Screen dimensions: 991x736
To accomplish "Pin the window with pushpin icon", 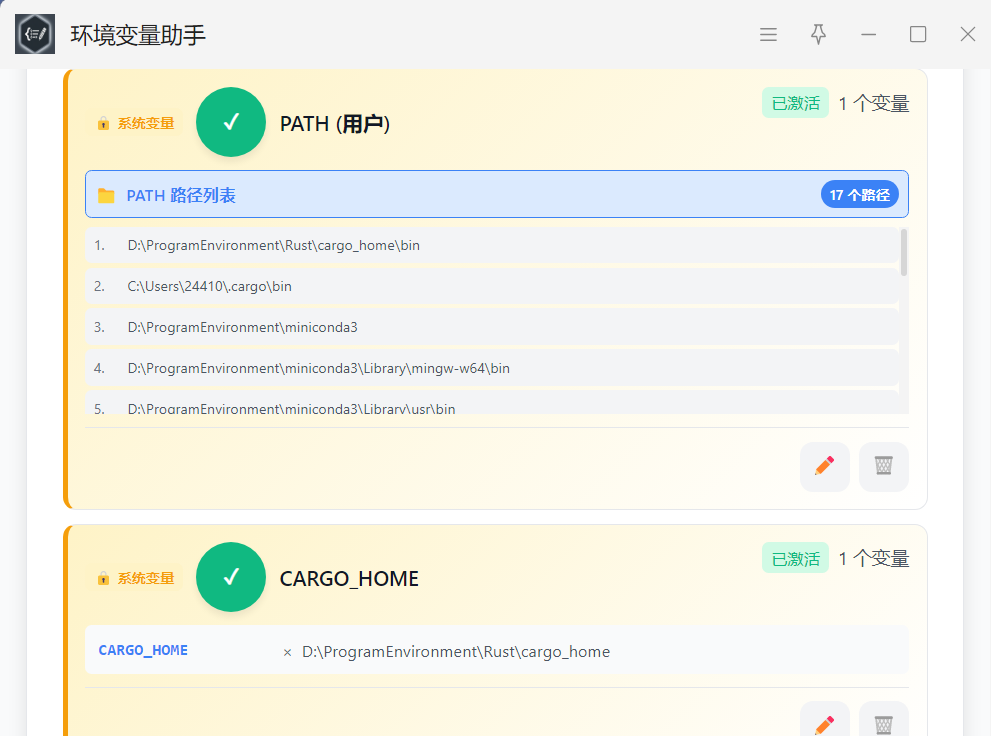I will pyautogui.click(x=818, y=34).
